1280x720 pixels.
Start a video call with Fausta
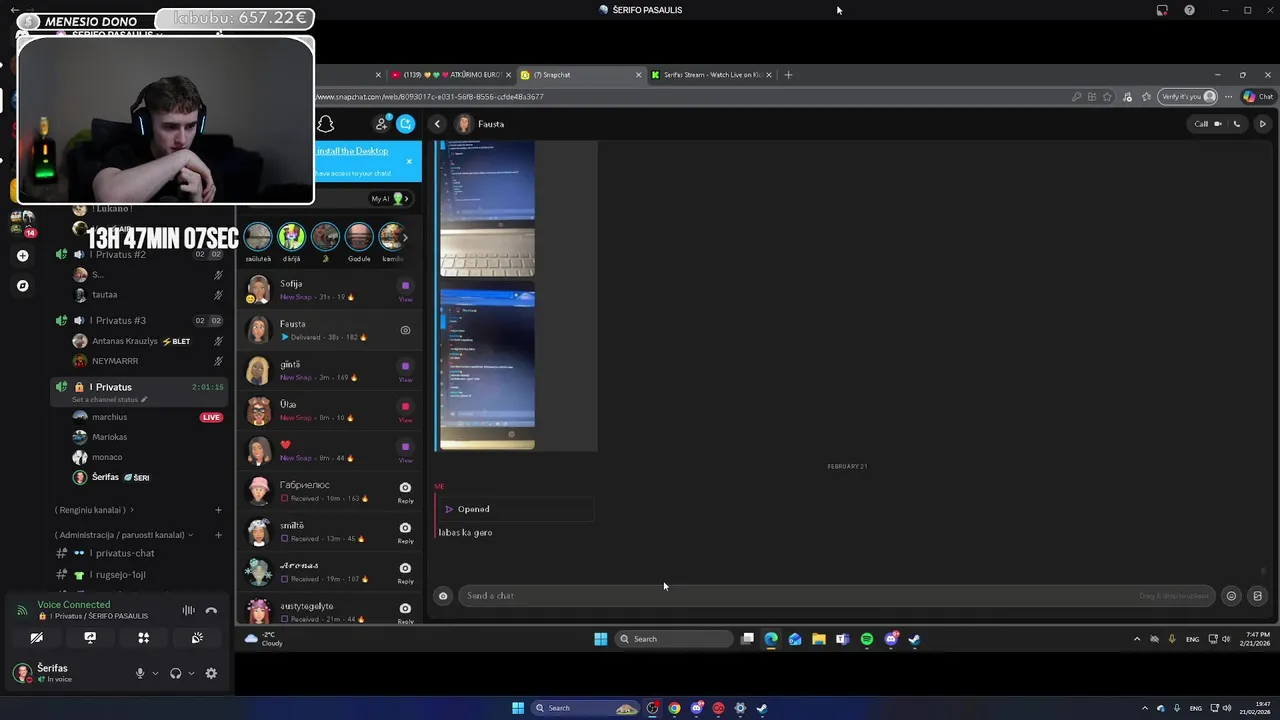[1217, 124]
